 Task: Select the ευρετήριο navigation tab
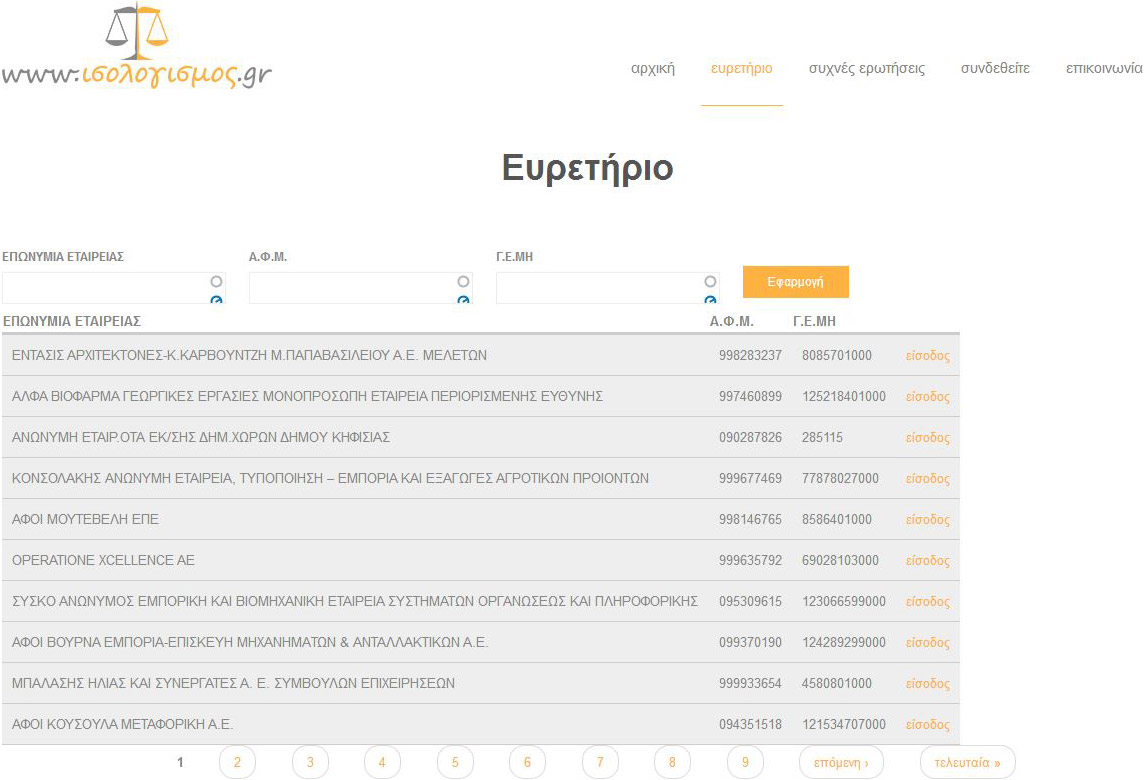(741, 69)
